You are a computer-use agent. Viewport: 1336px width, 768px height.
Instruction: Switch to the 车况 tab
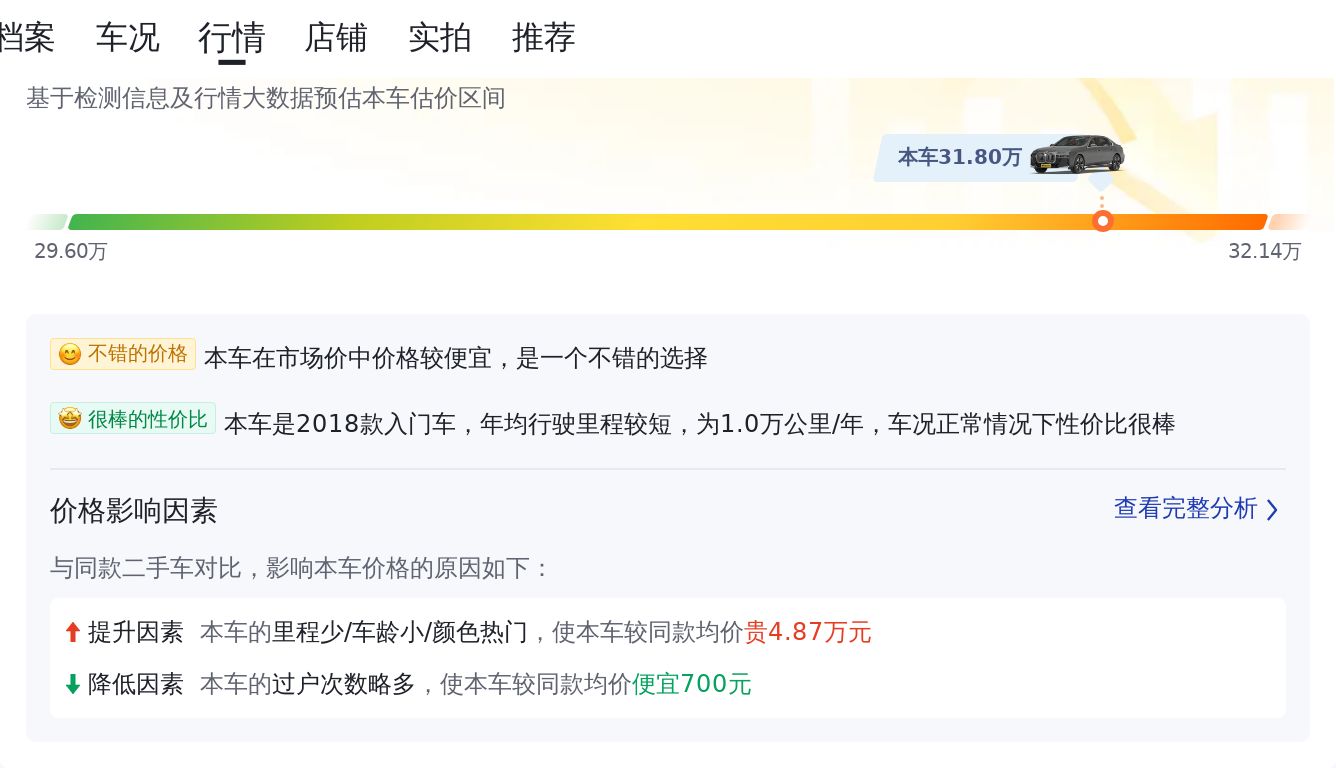click(x=127, y=38)
